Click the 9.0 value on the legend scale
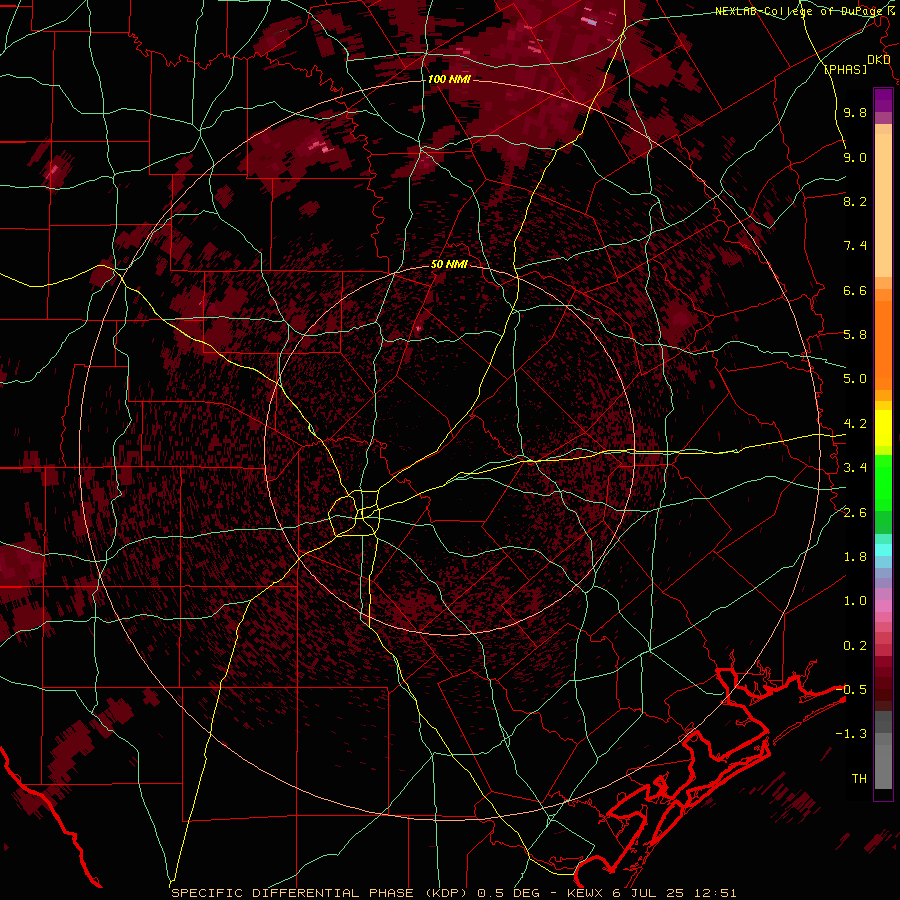900x900 pixels. pos(855,157)
